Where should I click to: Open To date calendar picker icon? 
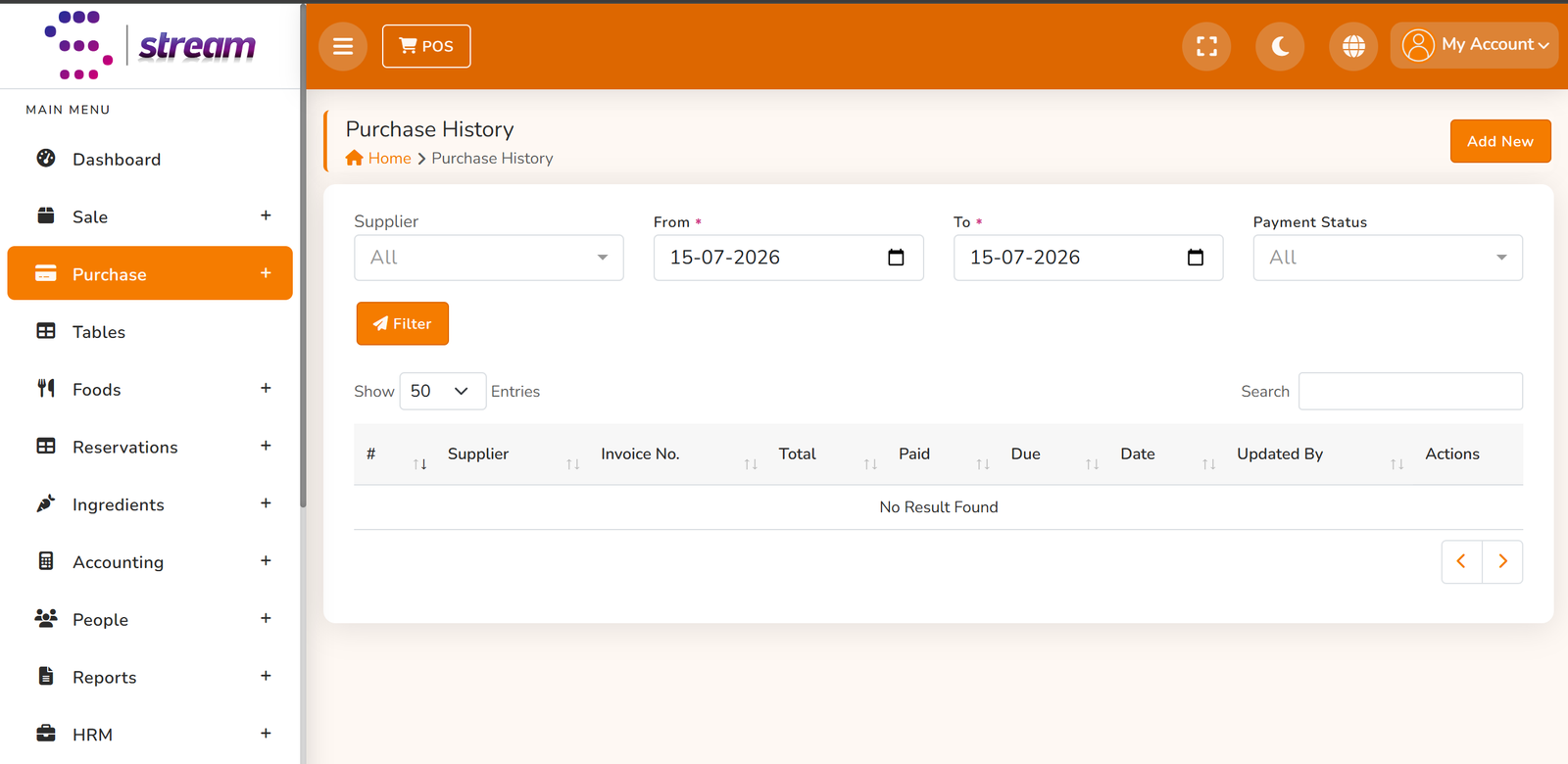1196,258
